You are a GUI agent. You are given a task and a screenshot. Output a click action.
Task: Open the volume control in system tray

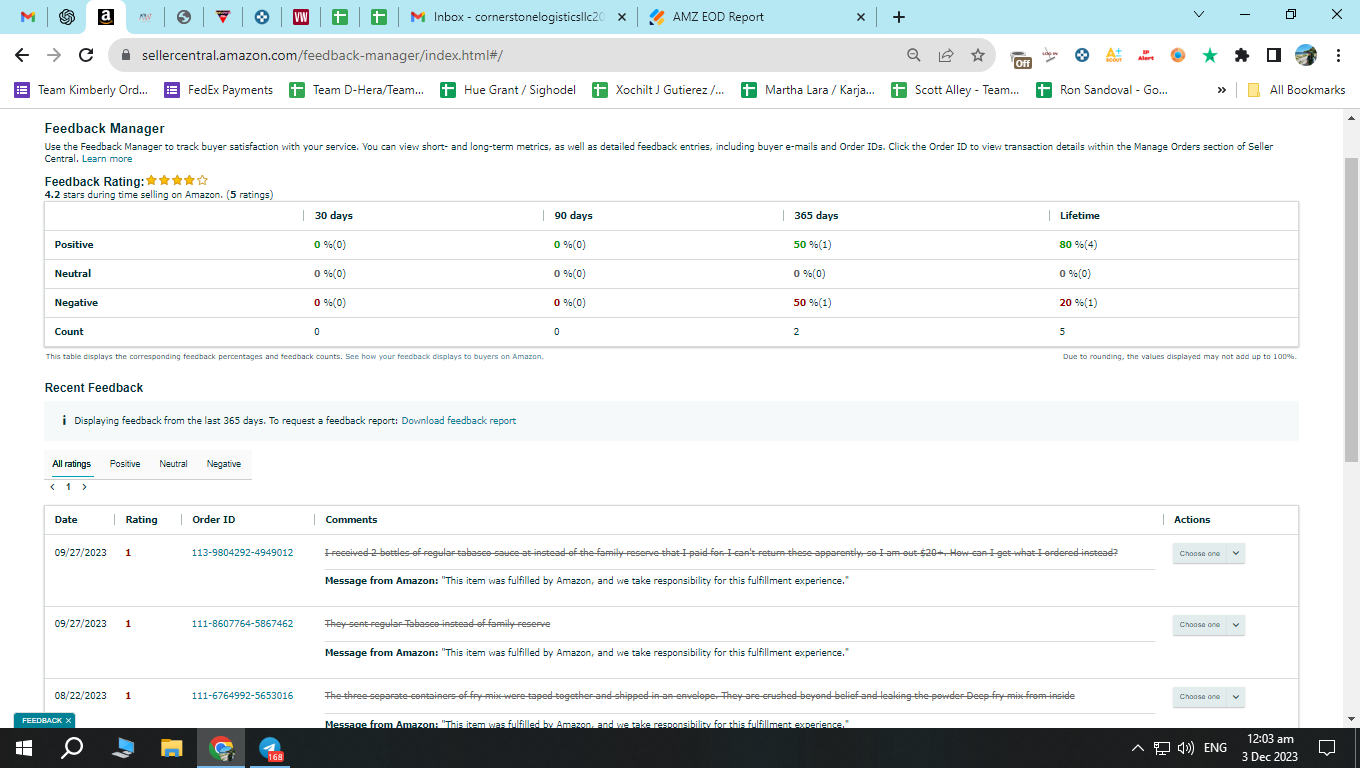pyautogui.click(x=1186, y=748)
